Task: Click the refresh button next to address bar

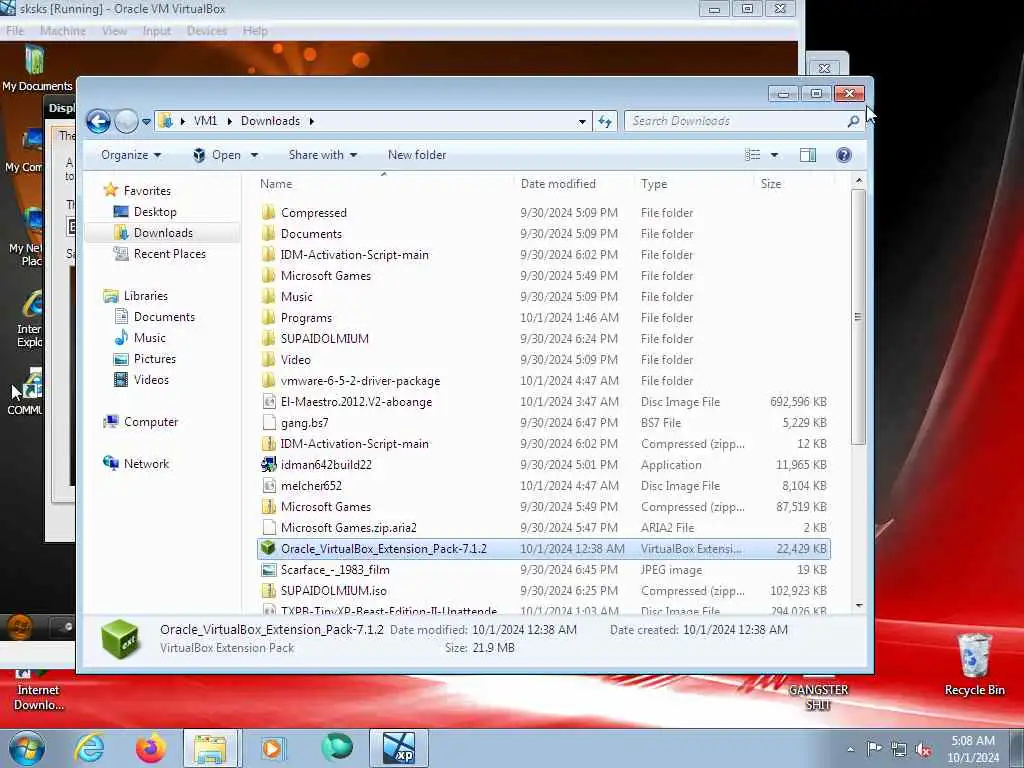Action: (x=605, y=121)
